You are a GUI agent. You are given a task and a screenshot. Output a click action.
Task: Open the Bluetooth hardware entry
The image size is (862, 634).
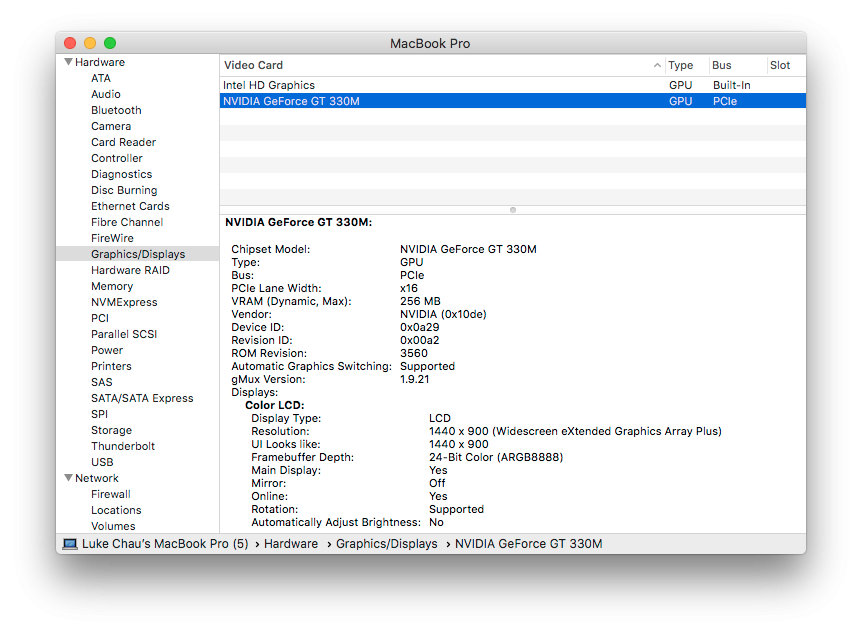(x=116, y=110)
